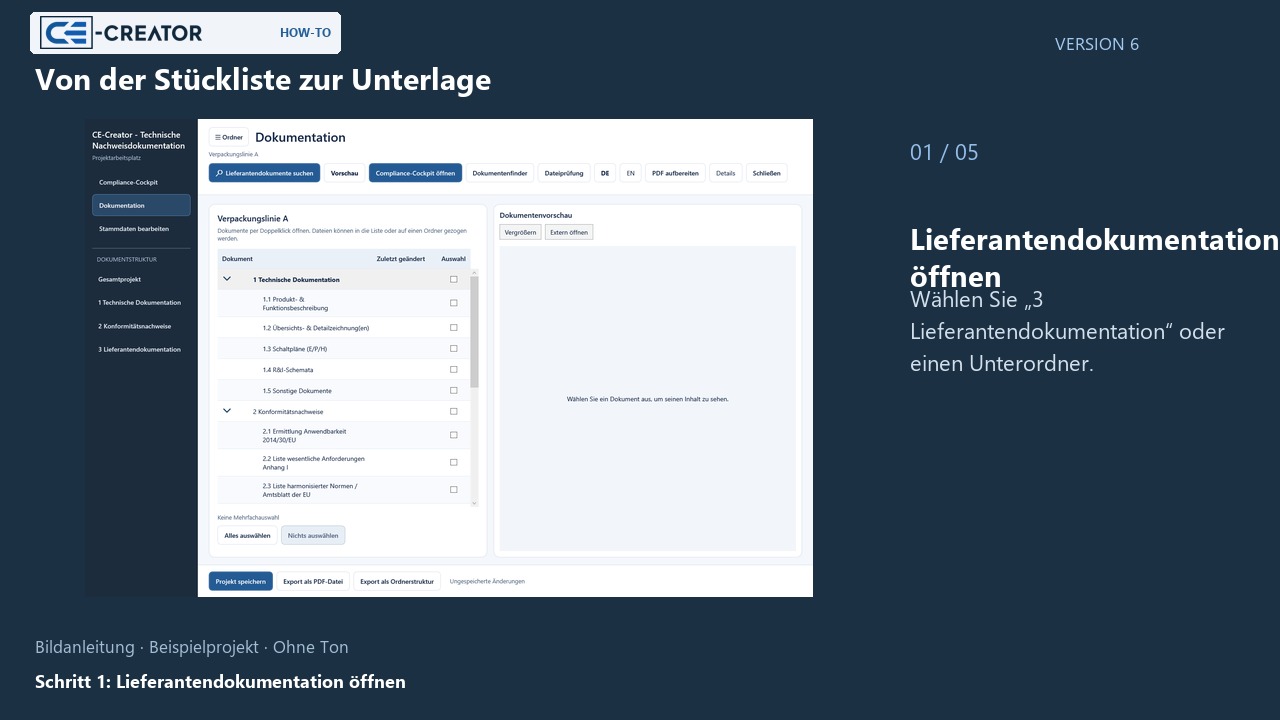The width and height of the screenshot is (1280, 720).
Task: Select the checkbox for 1.2 Übersichts- & Detailzeichnung(en)
Action: coord(454,328)
